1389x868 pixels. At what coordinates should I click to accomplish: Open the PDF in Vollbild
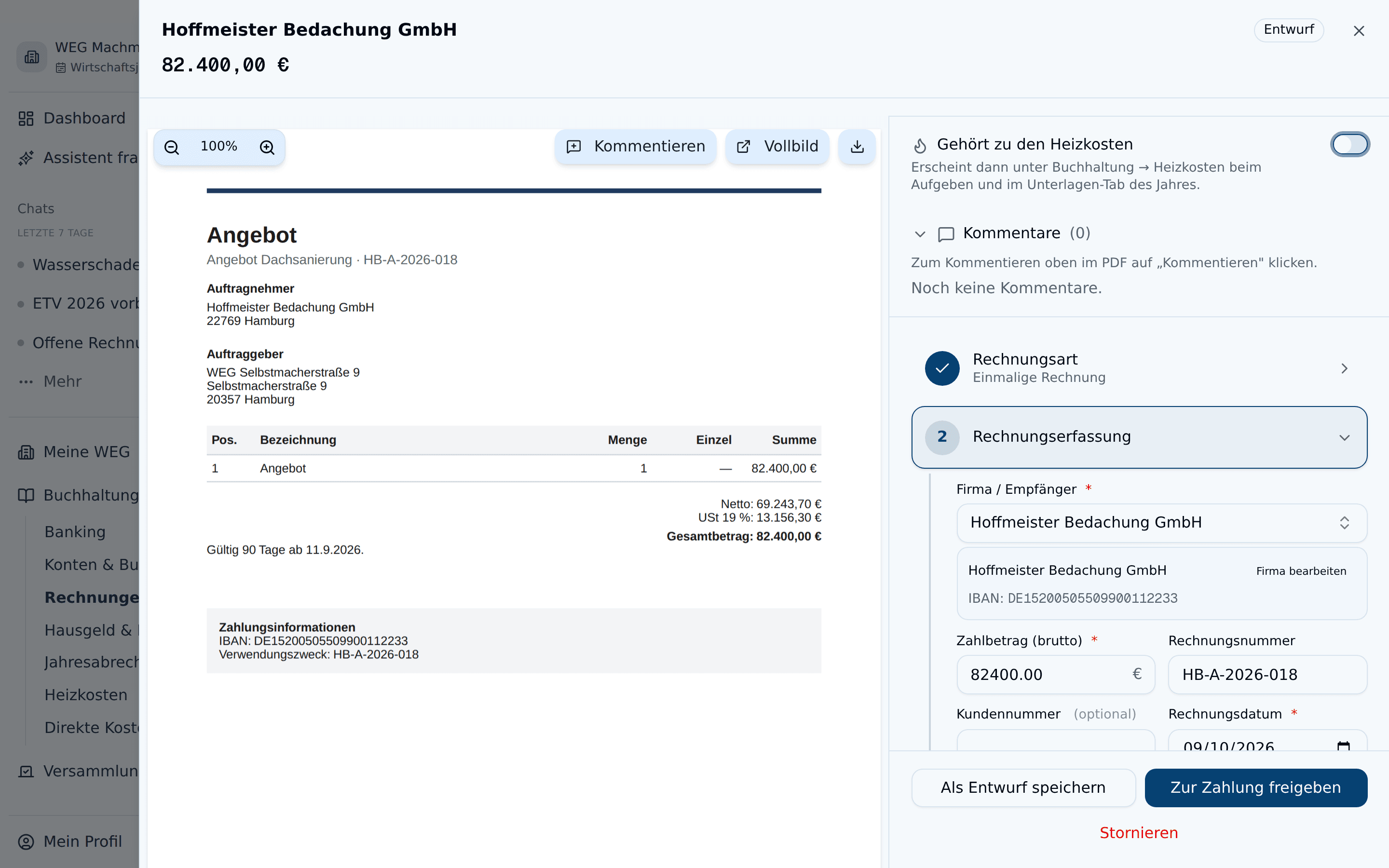[777, 147]
